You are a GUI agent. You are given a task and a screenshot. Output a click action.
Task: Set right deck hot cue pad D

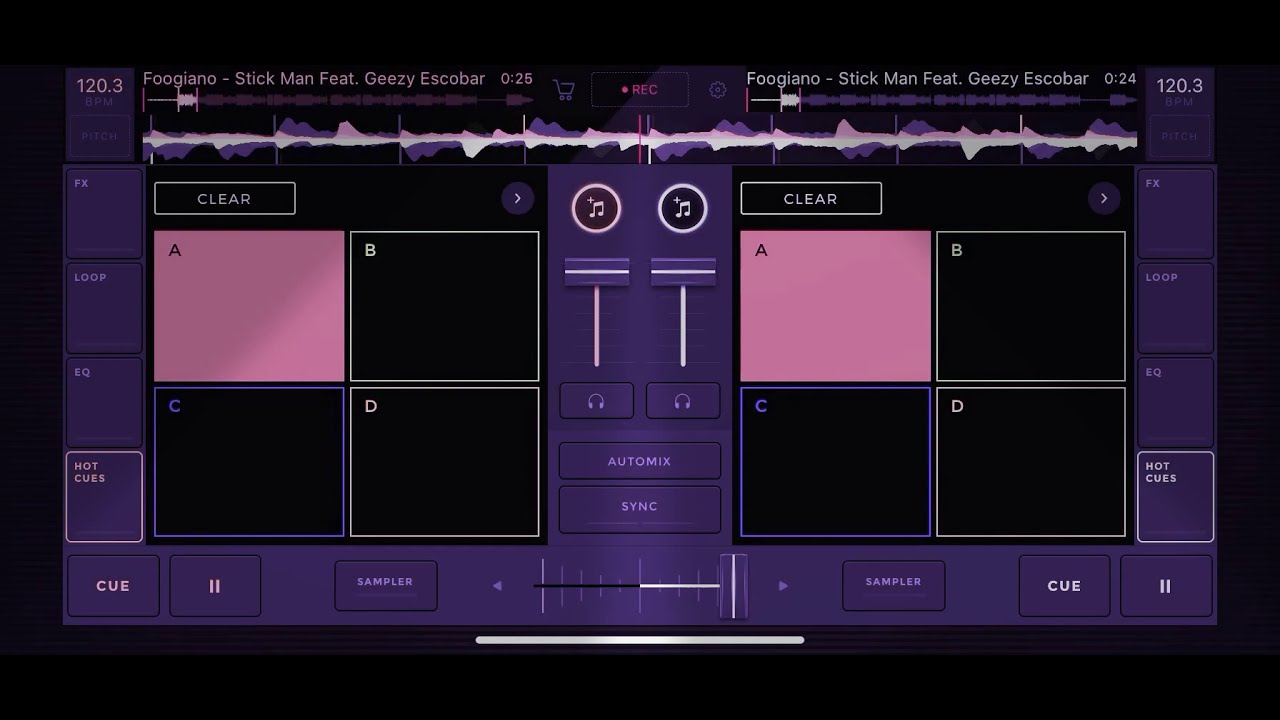pyautogui.click(x=1031, y=462)
